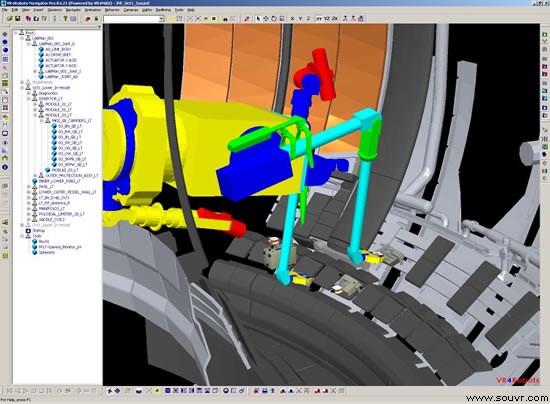550x404 pixels.
Task: Click the binoculars find icon
Action: click(225, 19)
